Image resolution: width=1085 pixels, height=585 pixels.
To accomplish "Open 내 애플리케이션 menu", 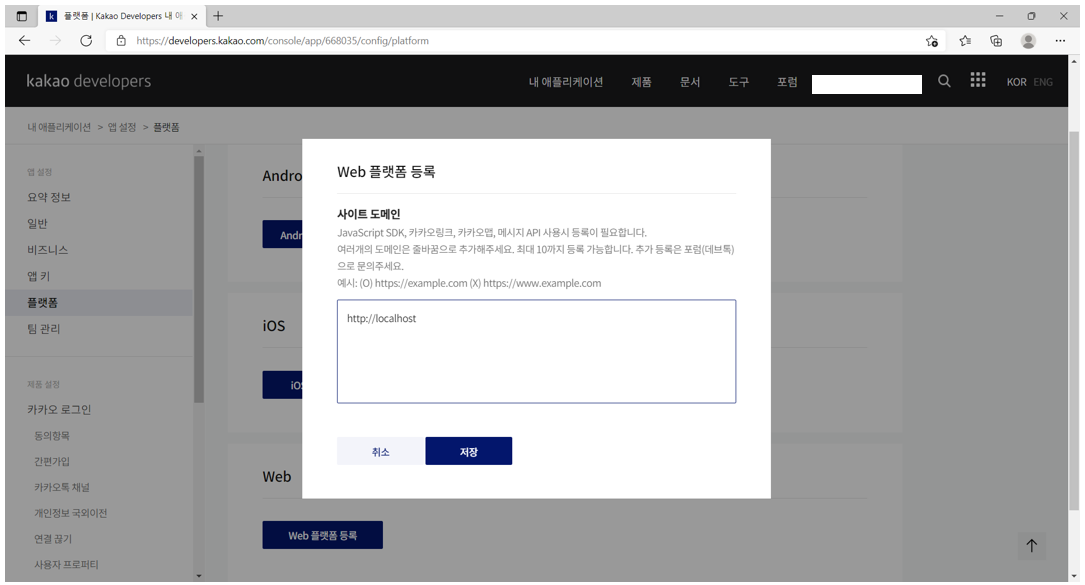I will pos(566,82).
